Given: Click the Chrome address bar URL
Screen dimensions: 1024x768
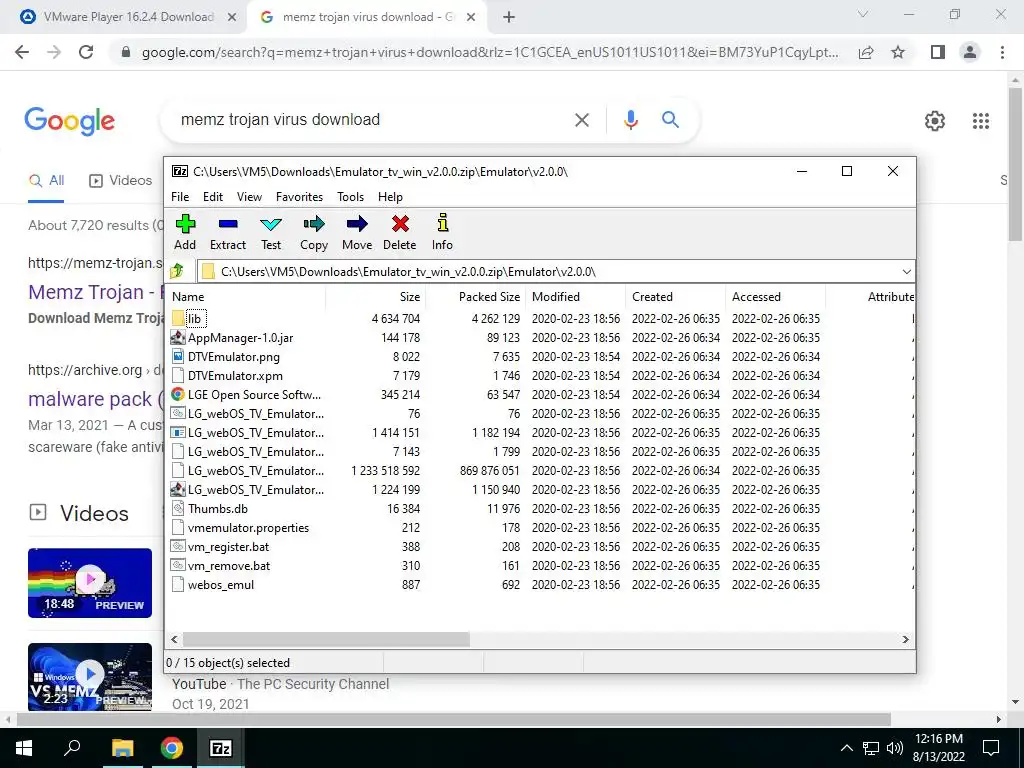Looking at the screenshot, I should pos(490,52).
